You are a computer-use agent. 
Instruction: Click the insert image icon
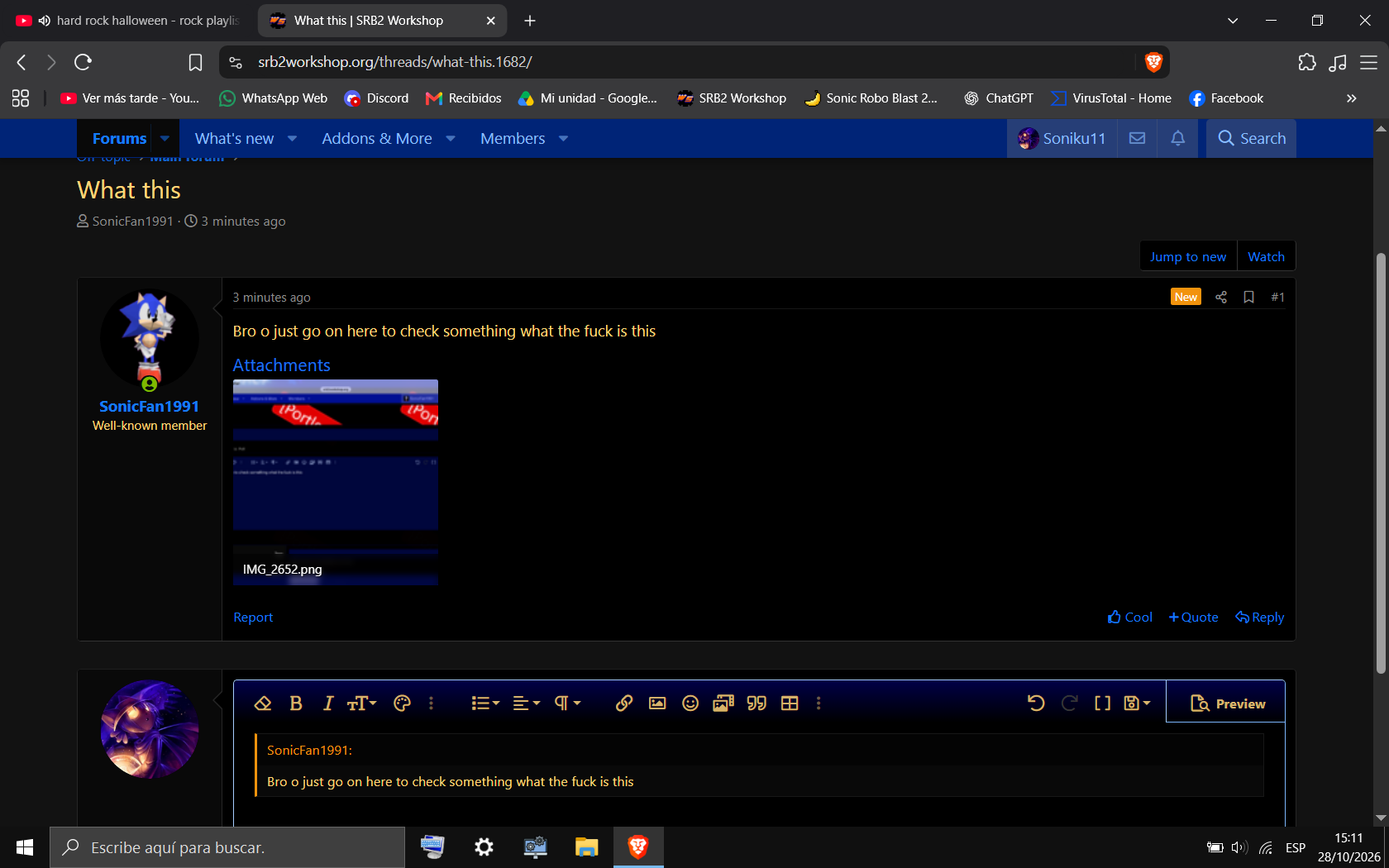[657, 703]
